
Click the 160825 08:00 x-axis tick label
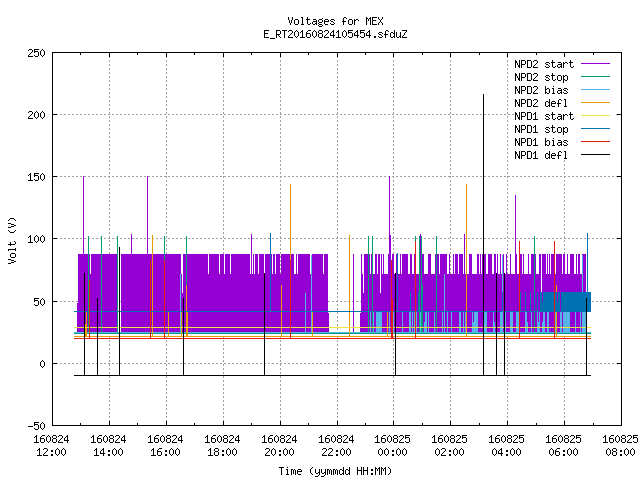pos(620,446)
